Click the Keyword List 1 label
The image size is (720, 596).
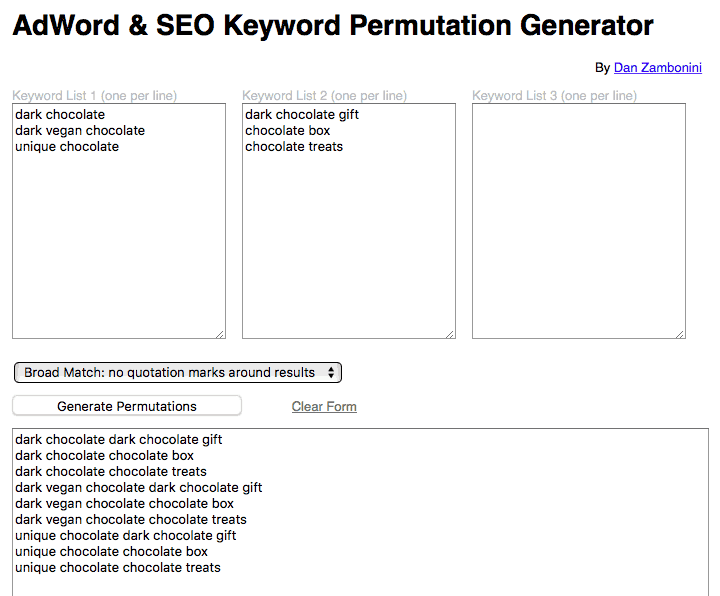[95, 96]
